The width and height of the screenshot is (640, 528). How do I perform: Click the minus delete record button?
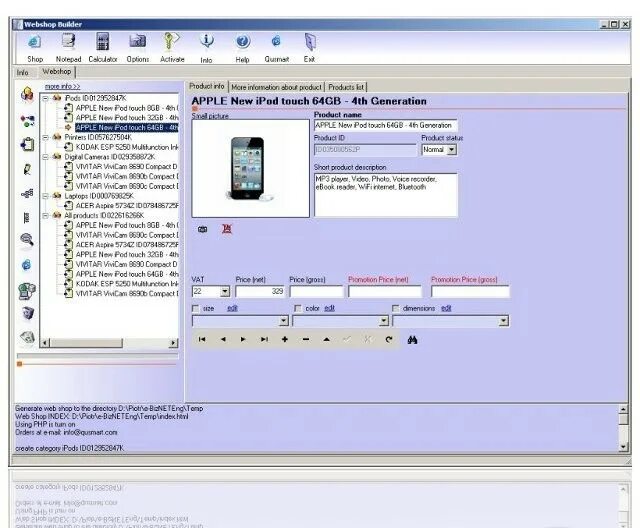pyautogui.click(x=306, y=339)
